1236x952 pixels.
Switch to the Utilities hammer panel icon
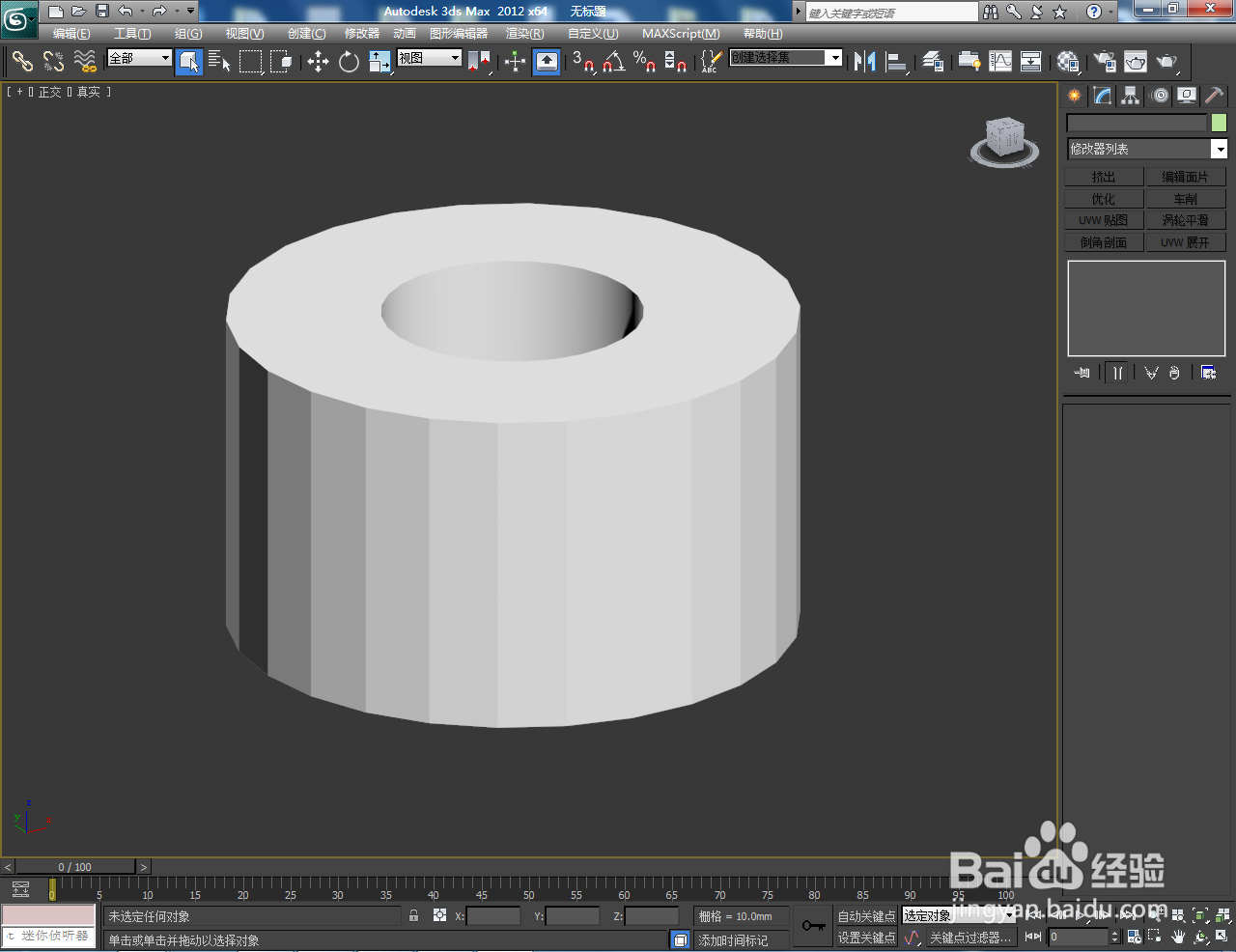(x=1215, y=96)
